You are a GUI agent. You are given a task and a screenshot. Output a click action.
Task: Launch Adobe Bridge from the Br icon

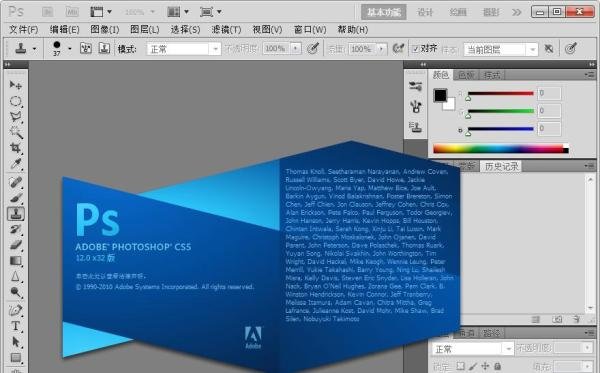[47, 12]
